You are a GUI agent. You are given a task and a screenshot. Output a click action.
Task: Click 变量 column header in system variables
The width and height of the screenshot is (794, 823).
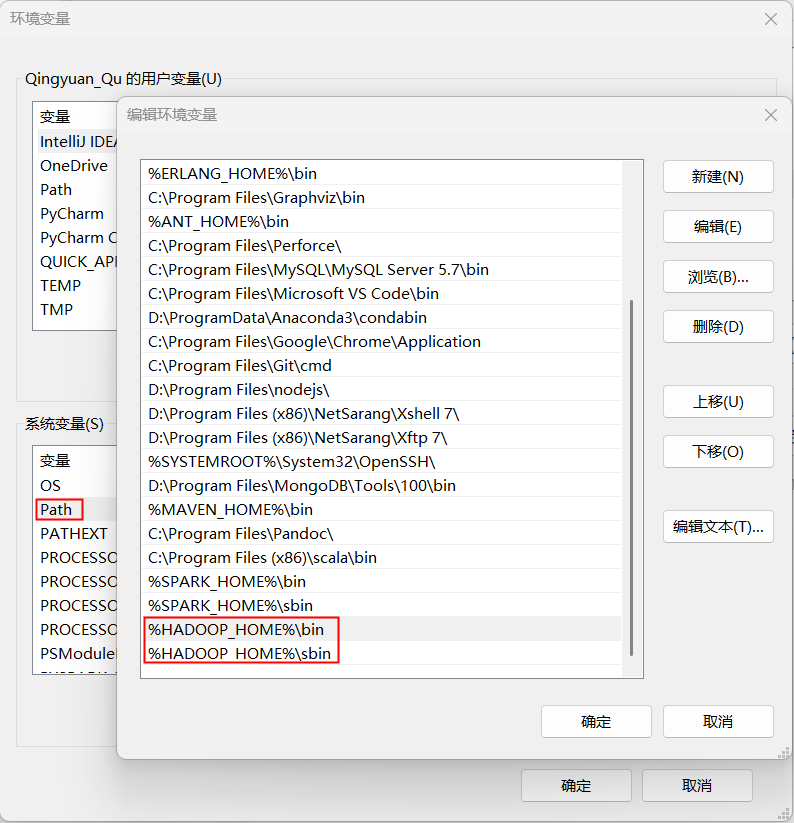pos(55,461)
